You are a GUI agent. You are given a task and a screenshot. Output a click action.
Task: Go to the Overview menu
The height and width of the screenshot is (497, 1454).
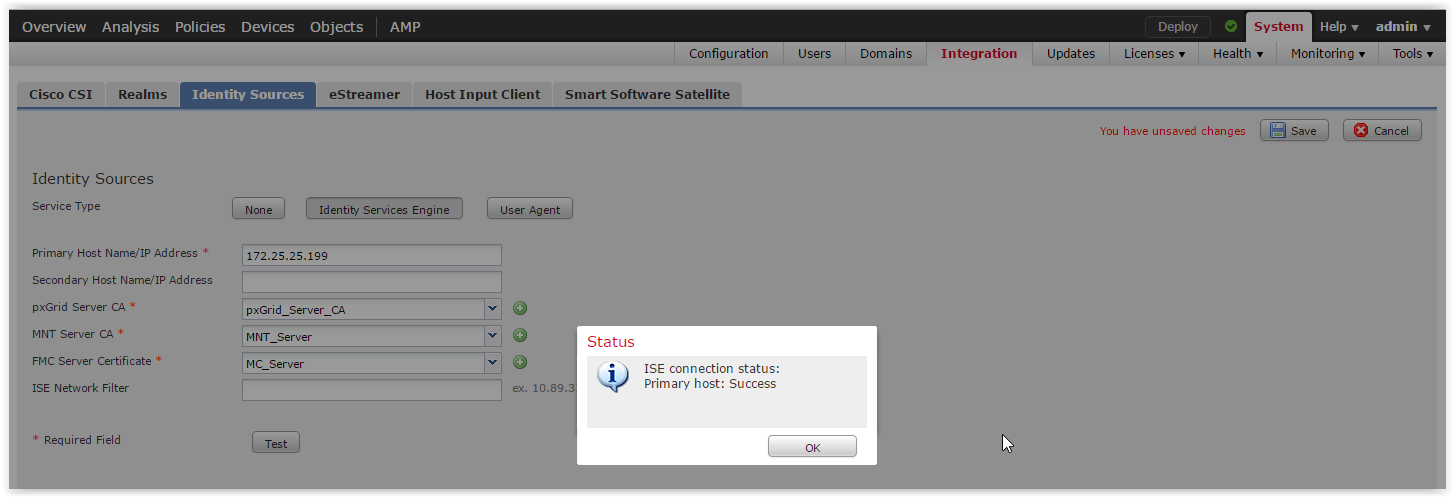54,27
